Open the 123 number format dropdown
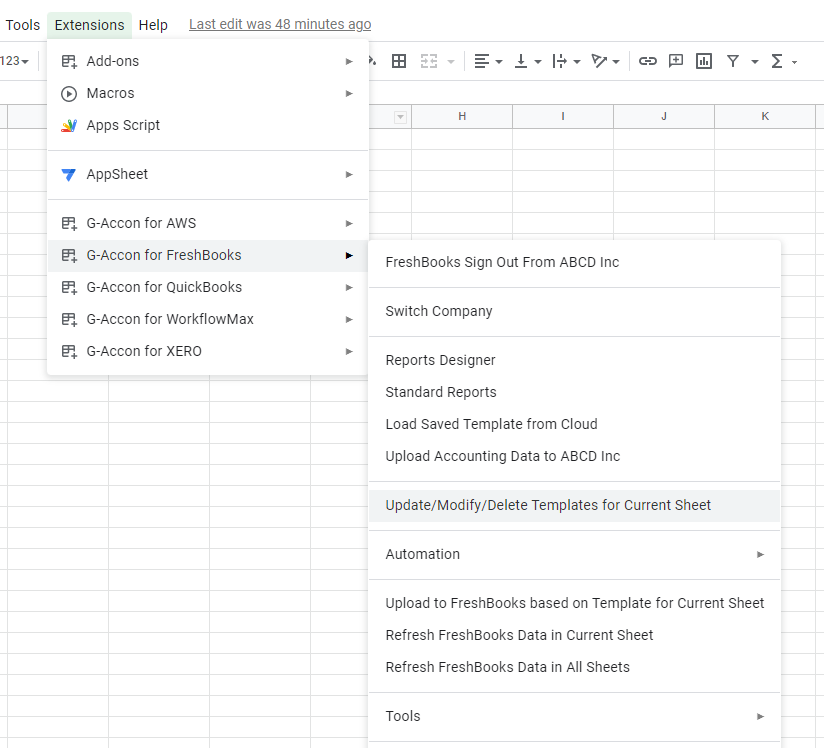This screenshot has height=748, width=824. tap(14, 61)
